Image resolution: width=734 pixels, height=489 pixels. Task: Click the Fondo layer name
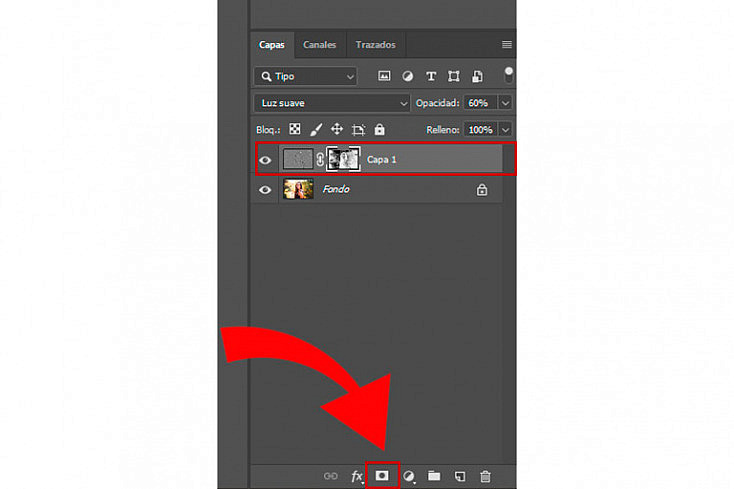click(336, 189)
